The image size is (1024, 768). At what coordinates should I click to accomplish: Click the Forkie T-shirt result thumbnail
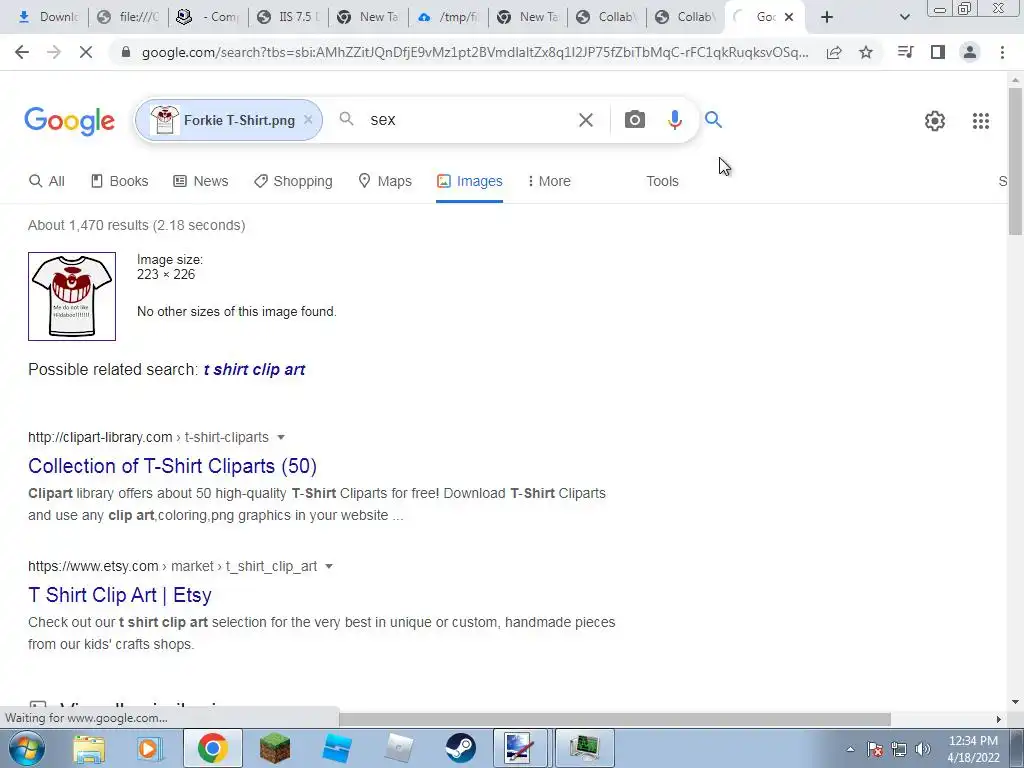tap(72, 296)
